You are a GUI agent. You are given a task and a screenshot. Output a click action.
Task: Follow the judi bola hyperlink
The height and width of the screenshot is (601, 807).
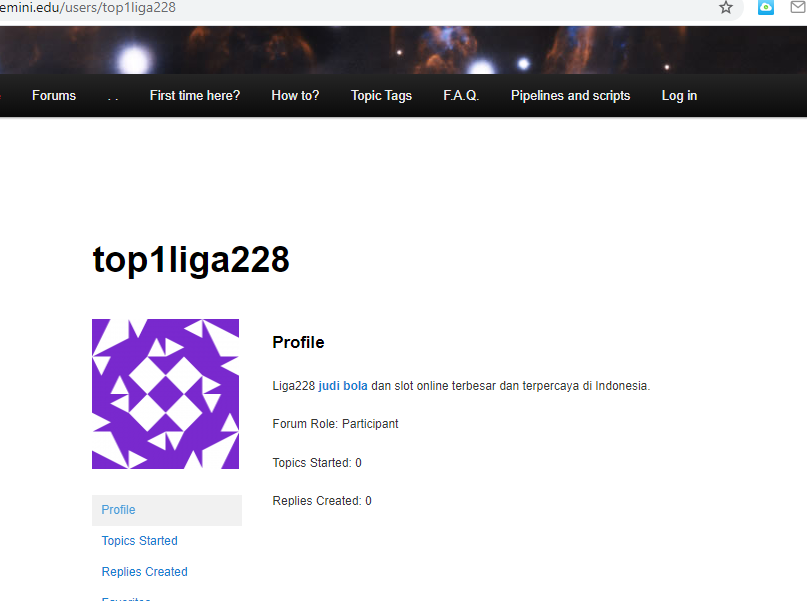click(343, 386)
